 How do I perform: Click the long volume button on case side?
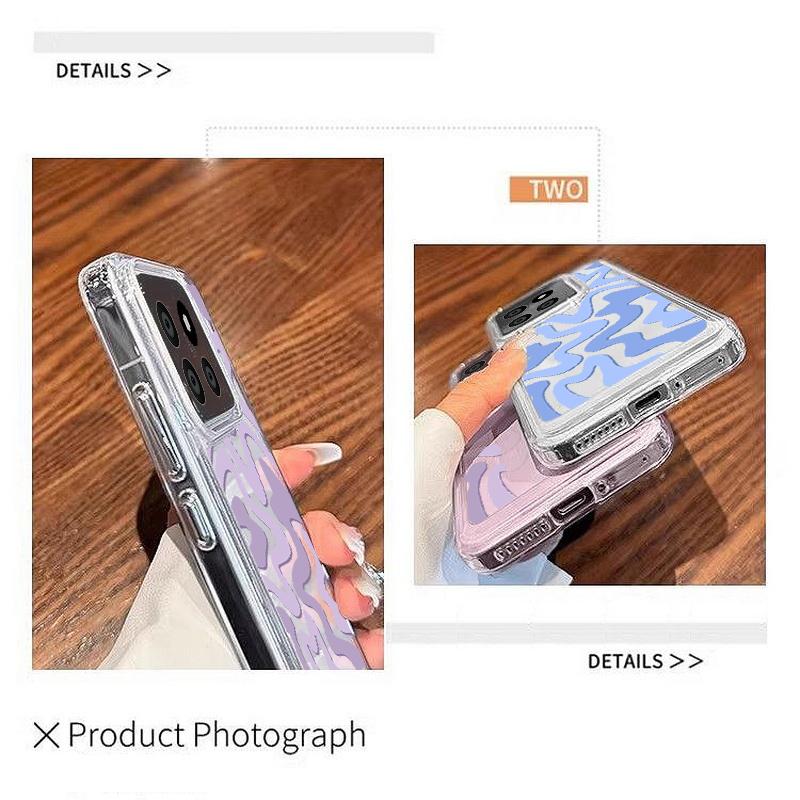click(x=157, y=430)
